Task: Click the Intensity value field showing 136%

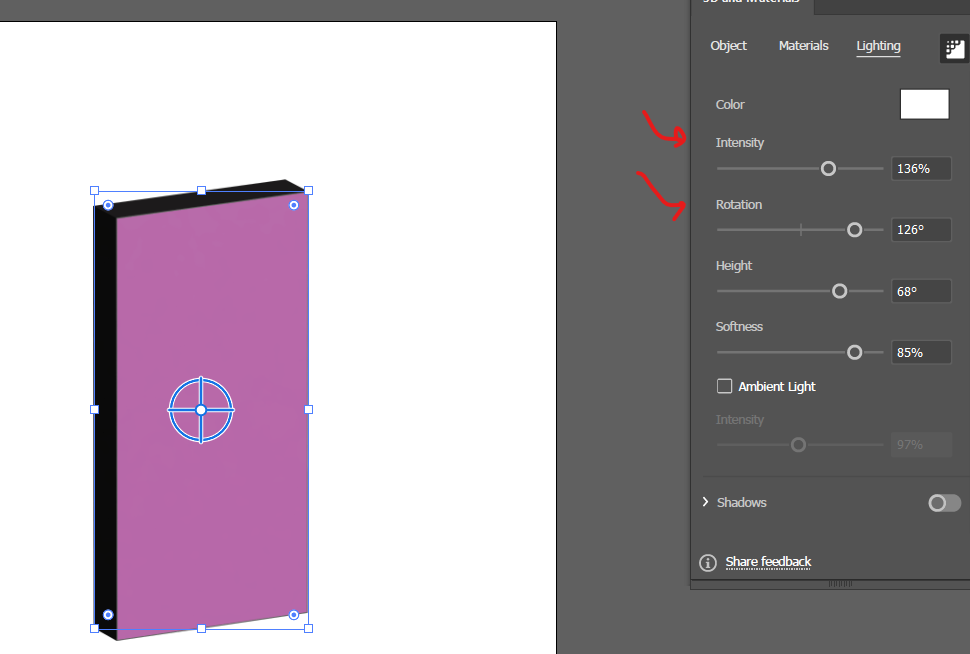Action: click(920, 168)
